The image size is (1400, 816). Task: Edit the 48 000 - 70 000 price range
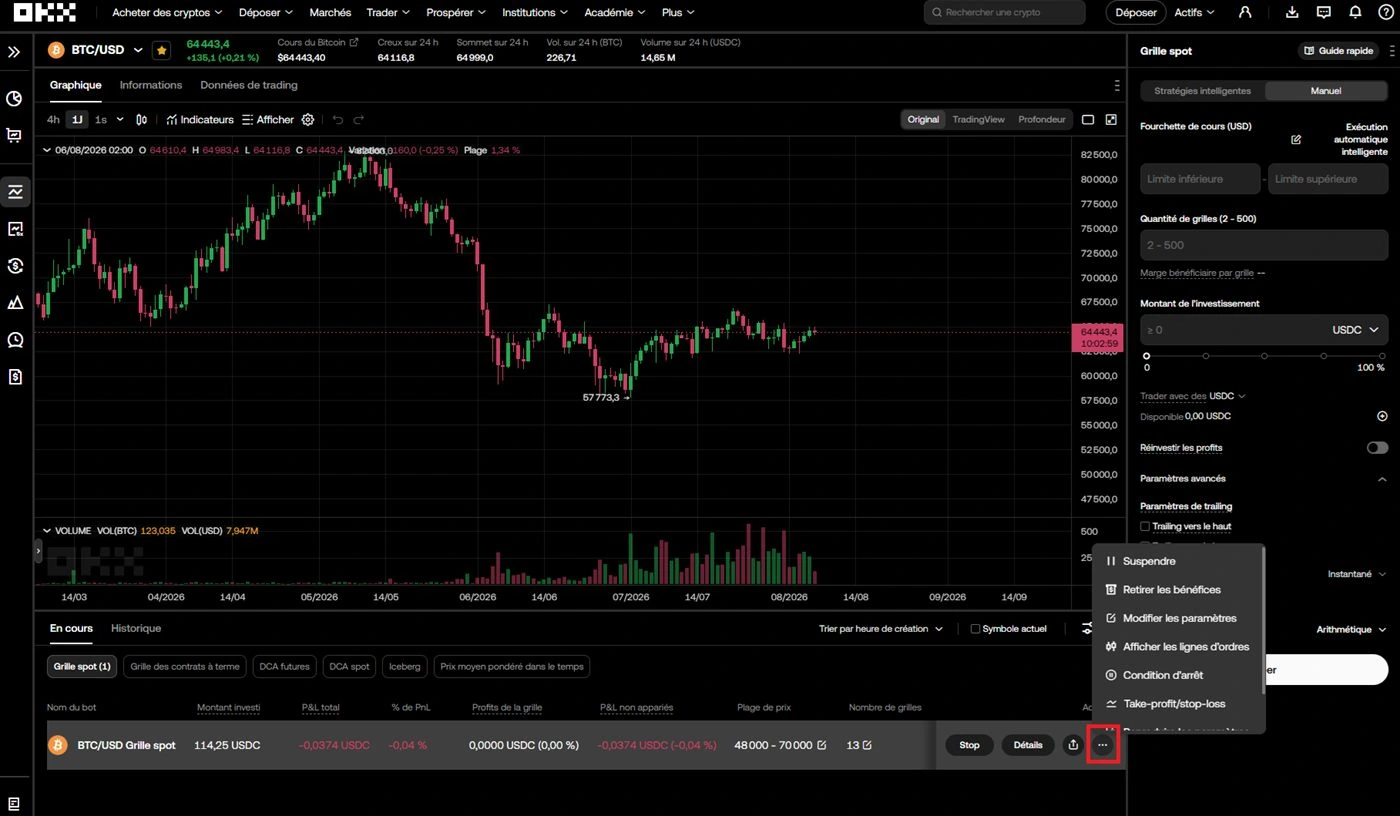click(822, 745)
